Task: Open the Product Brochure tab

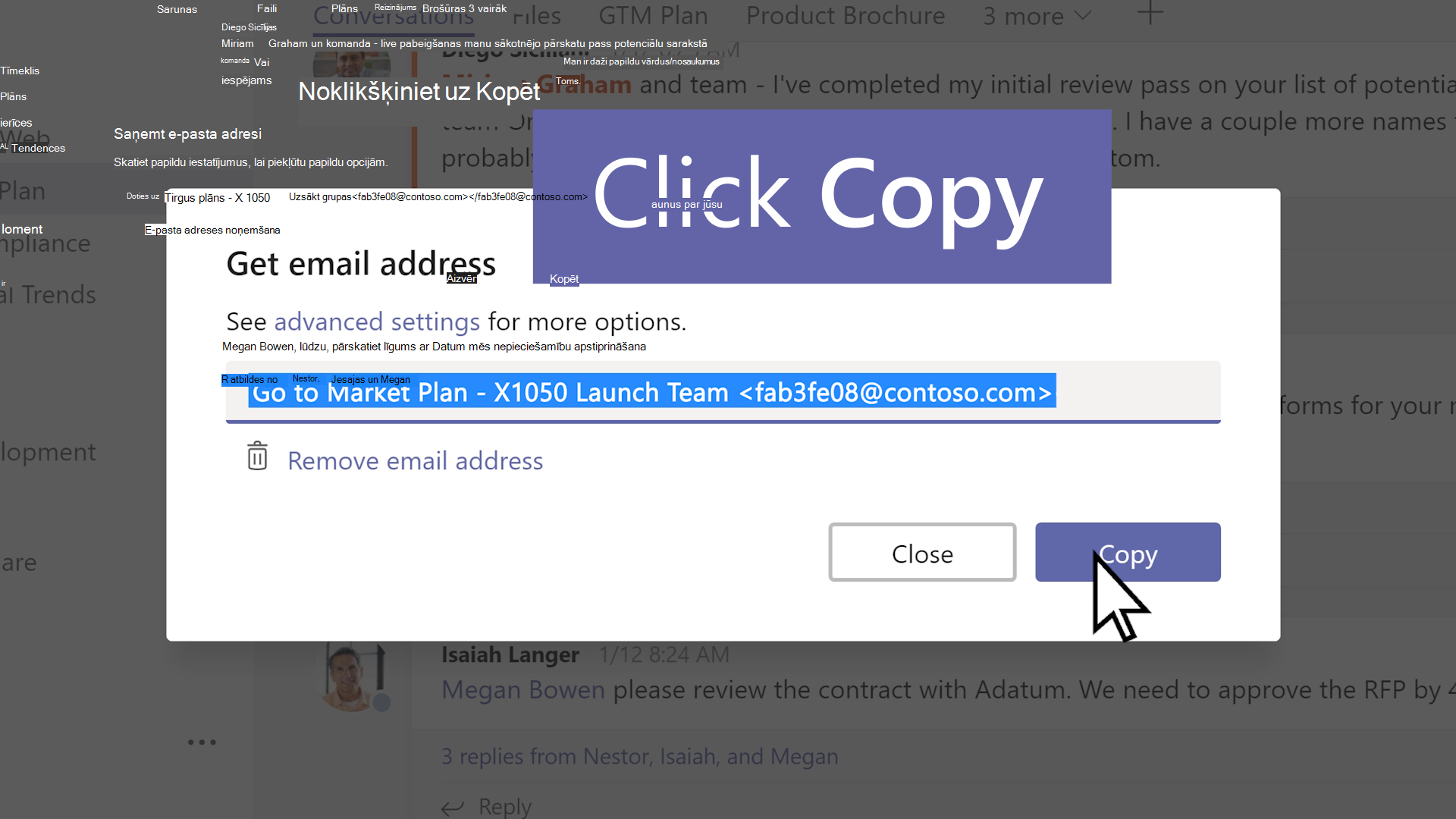Action: coord(846,16)
